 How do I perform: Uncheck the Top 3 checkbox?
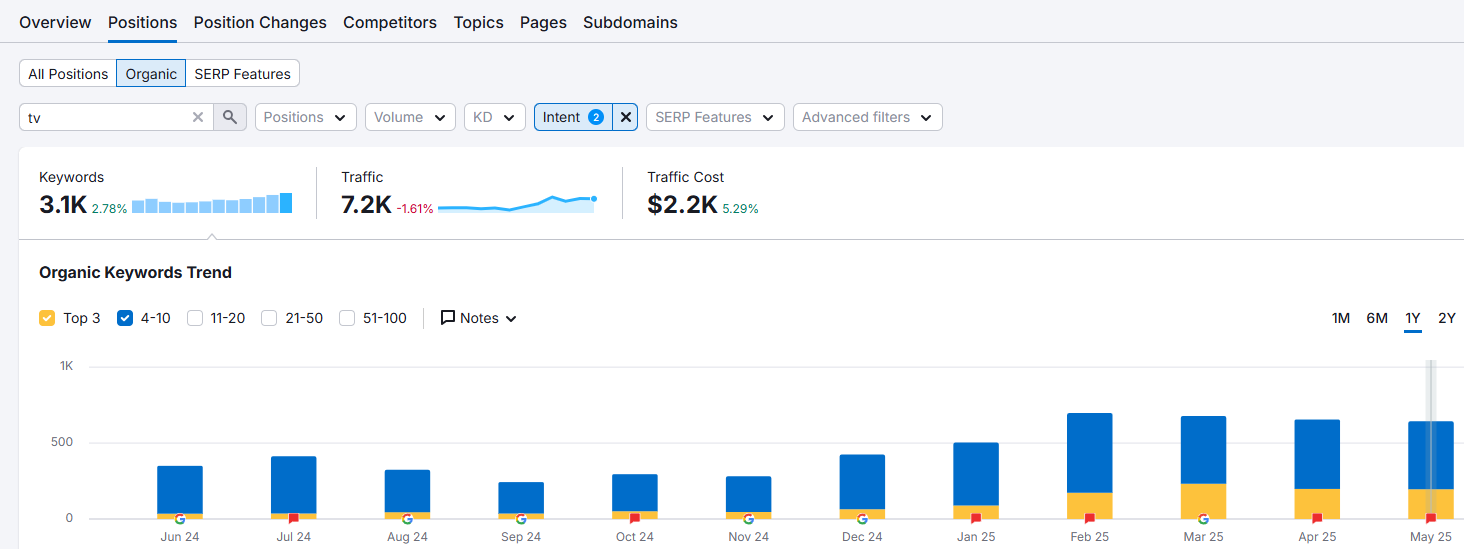(47, 318)
